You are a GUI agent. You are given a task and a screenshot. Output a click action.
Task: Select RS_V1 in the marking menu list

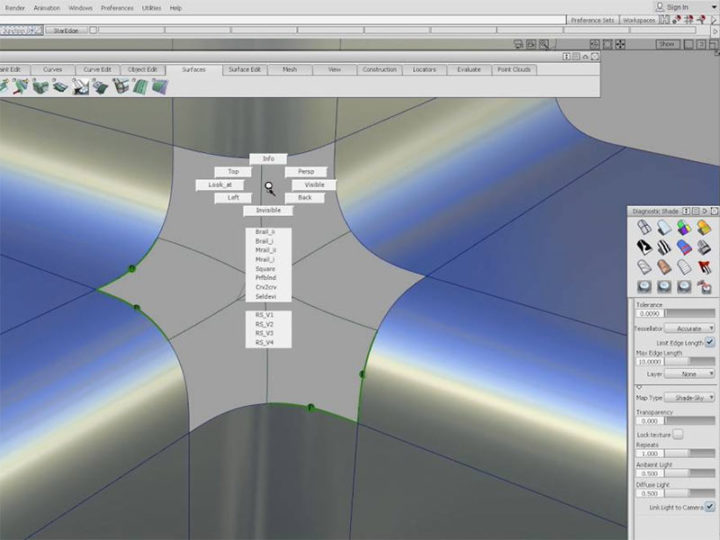(264, 315)
